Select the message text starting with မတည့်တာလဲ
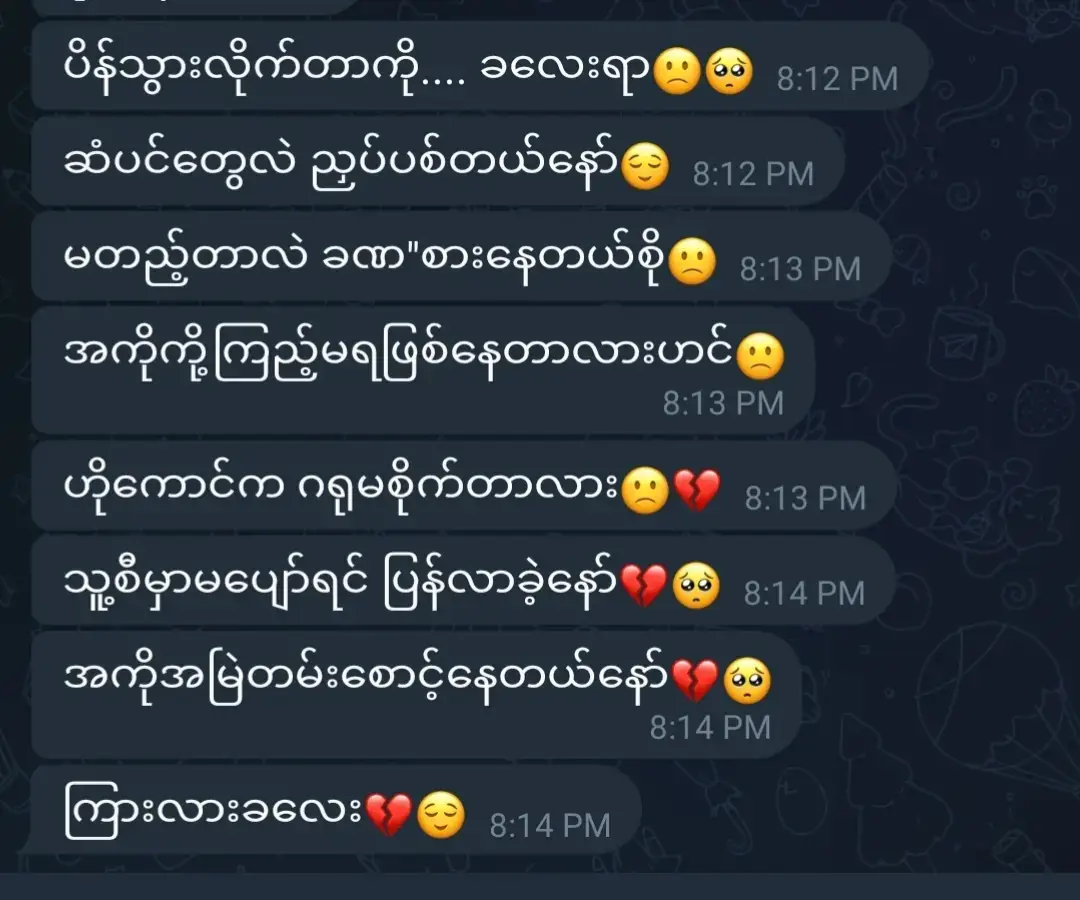Viewport: 1080px width, 900px height. [x=364, y=261]
